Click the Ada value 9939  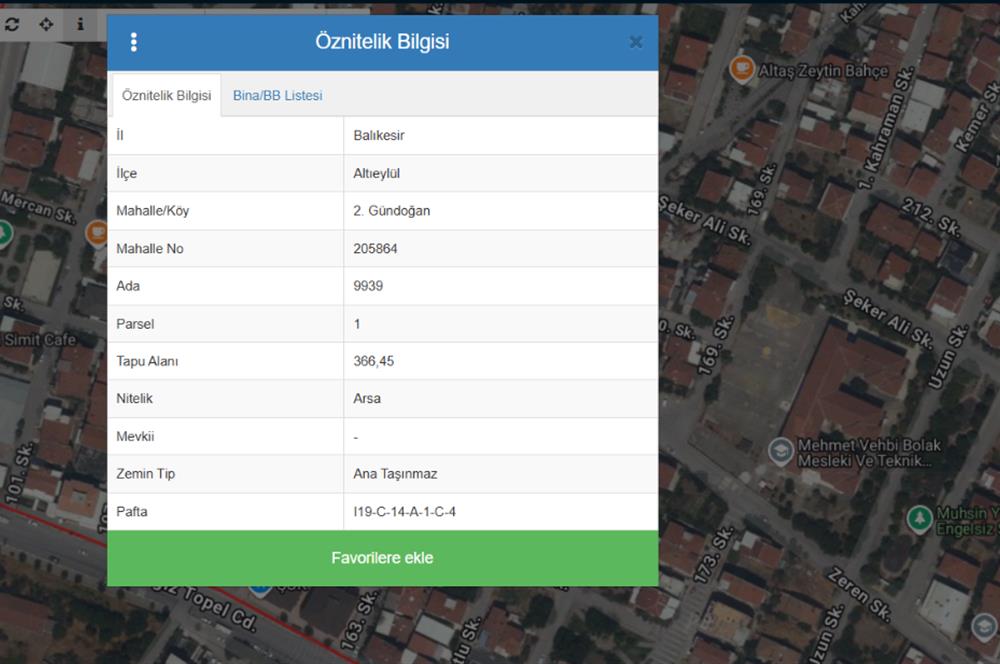tap(368, 286)
